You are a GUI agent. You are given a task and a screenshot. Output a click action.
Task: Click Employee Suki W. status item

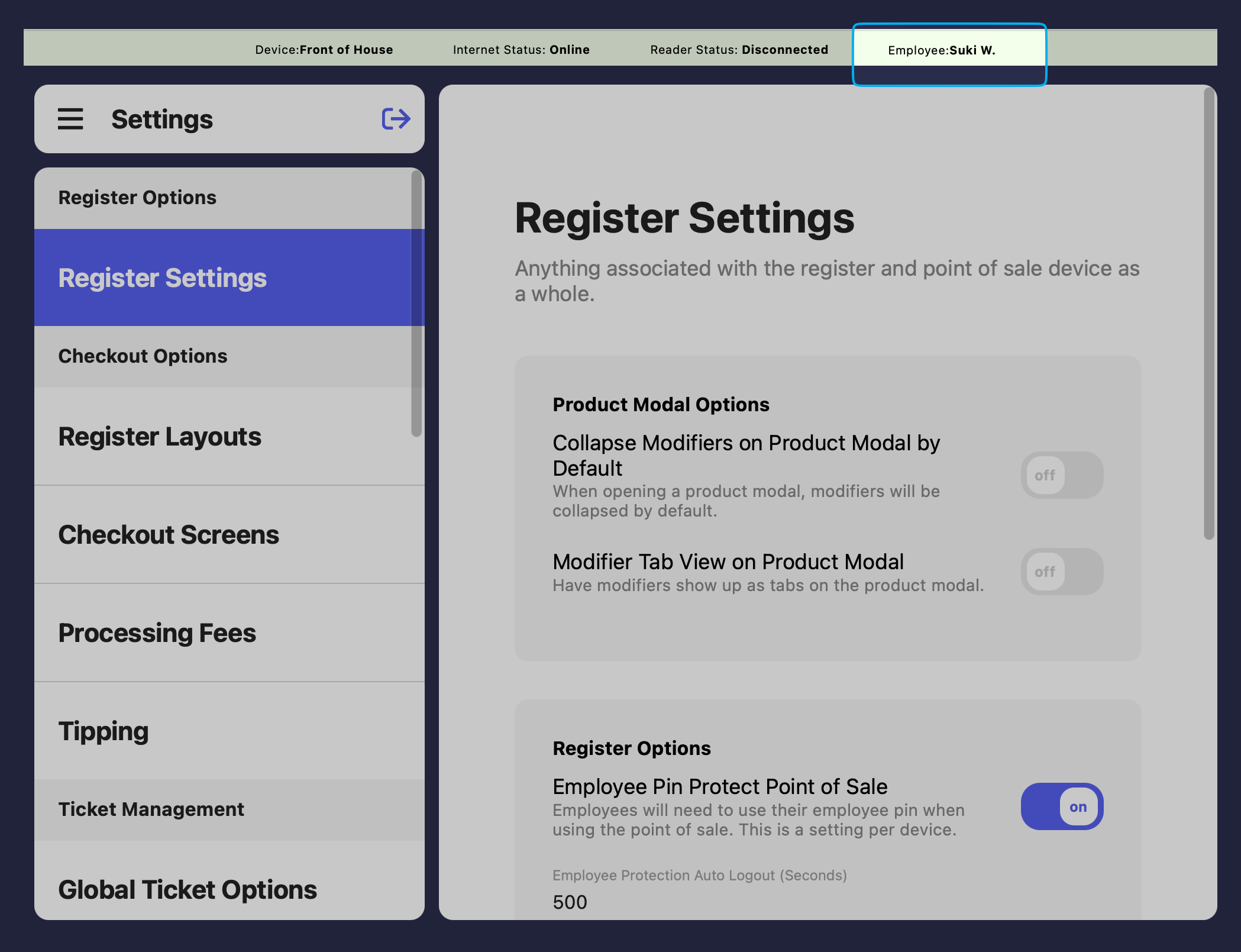(942, 50)
